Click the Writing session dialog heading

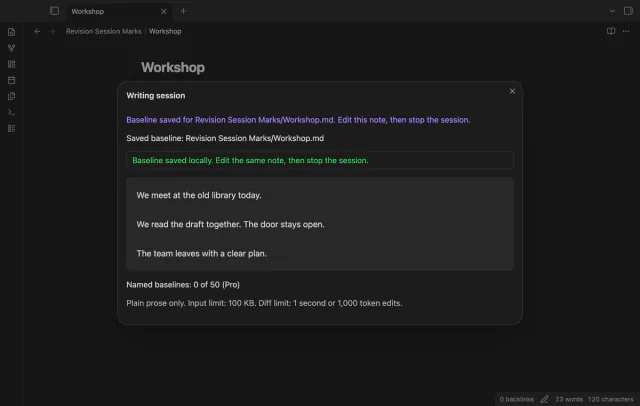[156, 95]
